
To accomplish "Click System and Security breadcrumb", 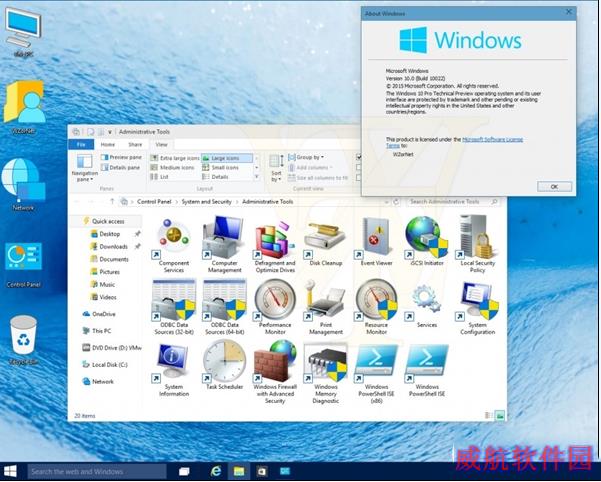I will [206, 202].
